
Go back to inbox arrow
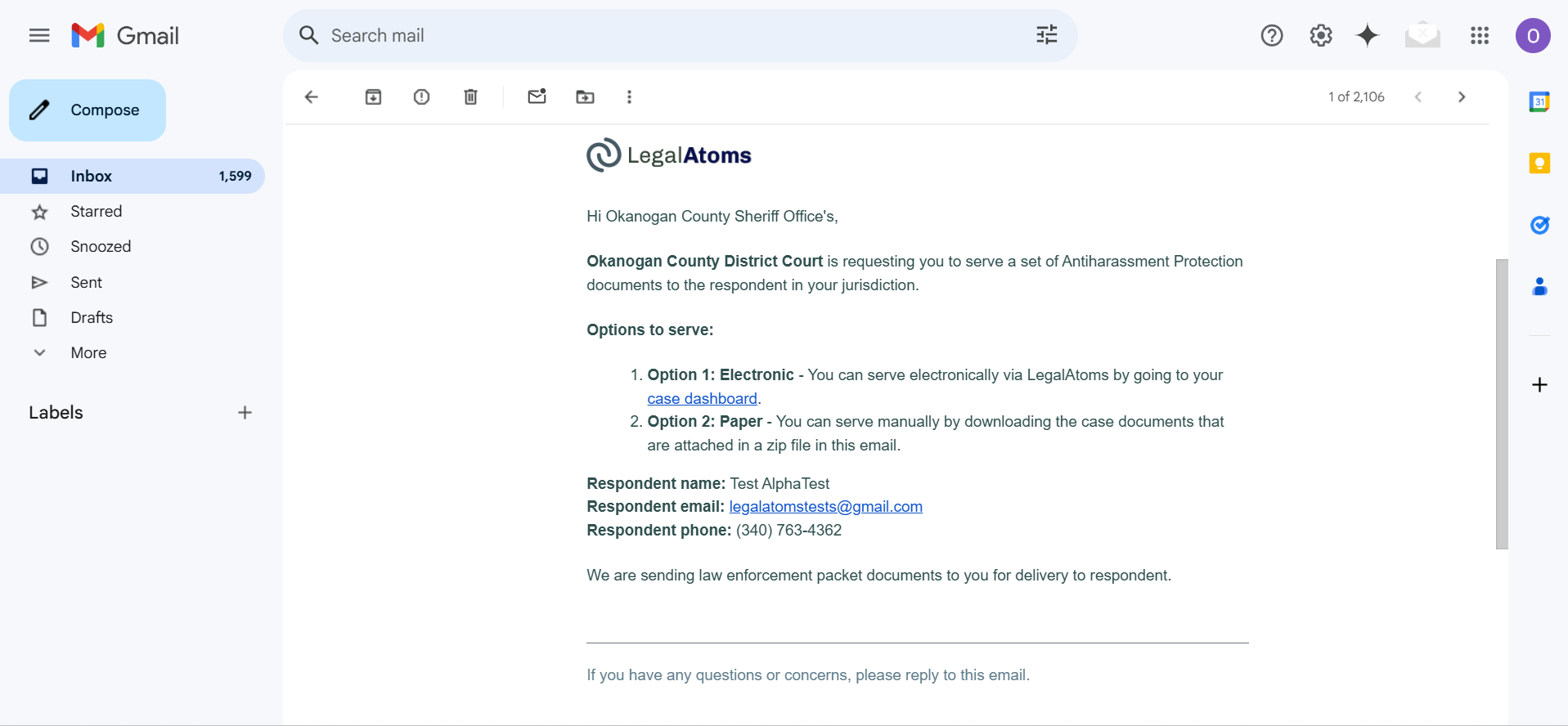click(x=312, y=96)
